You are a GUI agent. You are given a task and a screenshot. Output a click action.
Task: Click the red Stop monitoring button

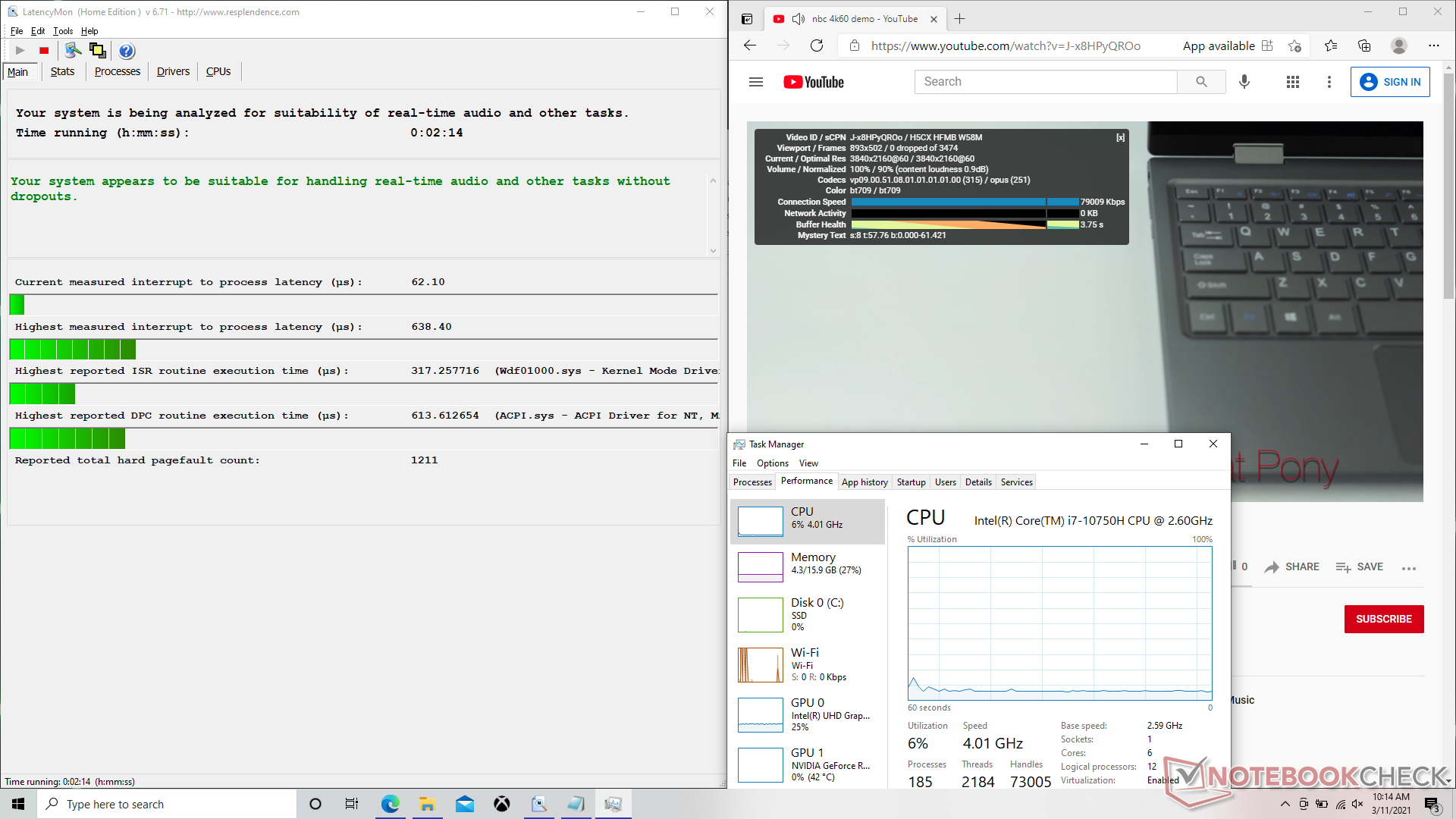(44, 51)
